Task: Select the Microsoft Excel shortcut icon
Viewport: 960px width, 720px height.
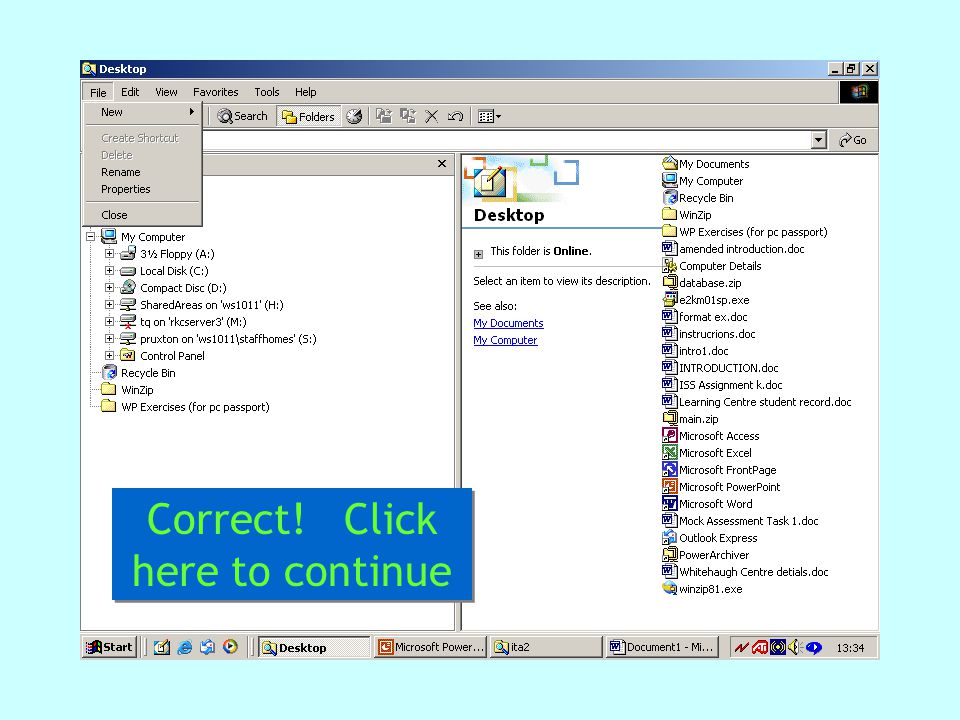Action: [x=670, y=452]
